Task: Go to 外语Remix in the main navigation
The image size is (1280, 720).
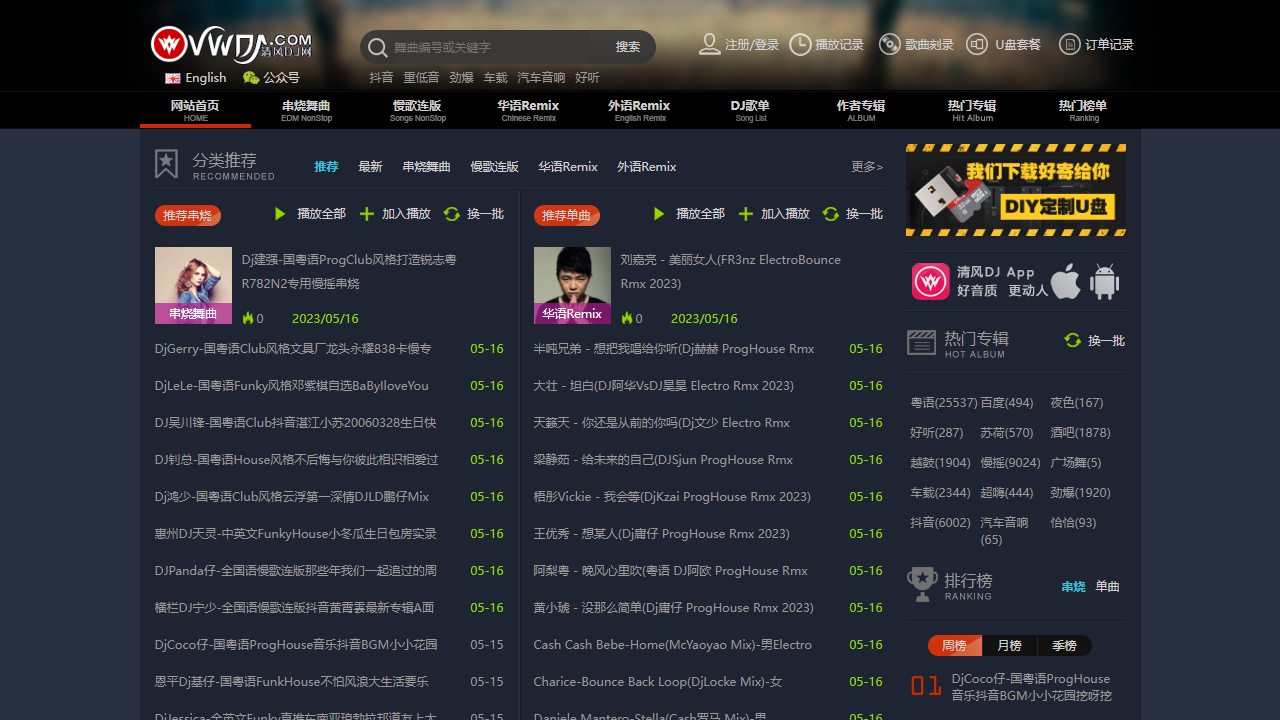Action: click(639, 110)
